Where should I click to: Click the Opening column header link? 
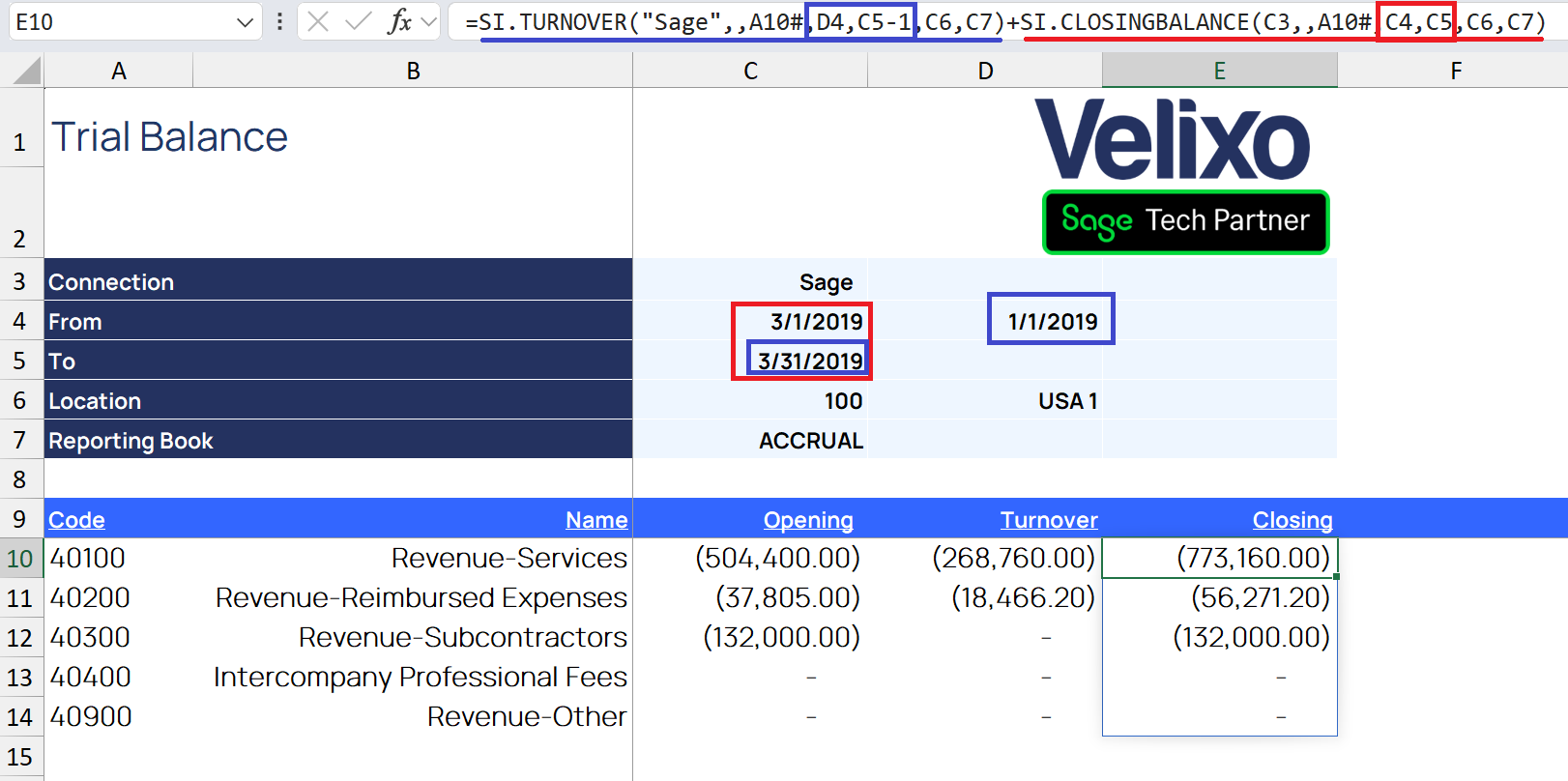click(808, 520)
